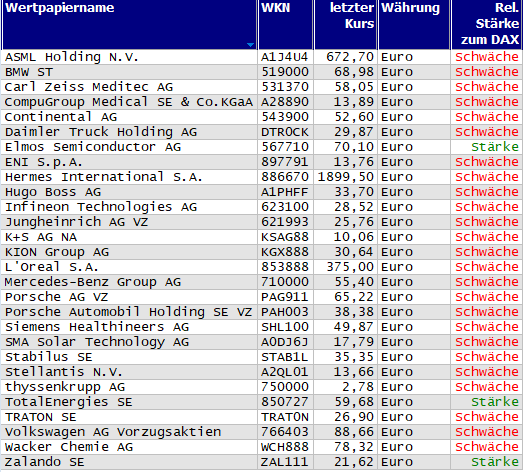Screen dimensions: 524x472
Task: Select CompuGroup Medical SE & Co.KGaA
Action: click(129, 102)
